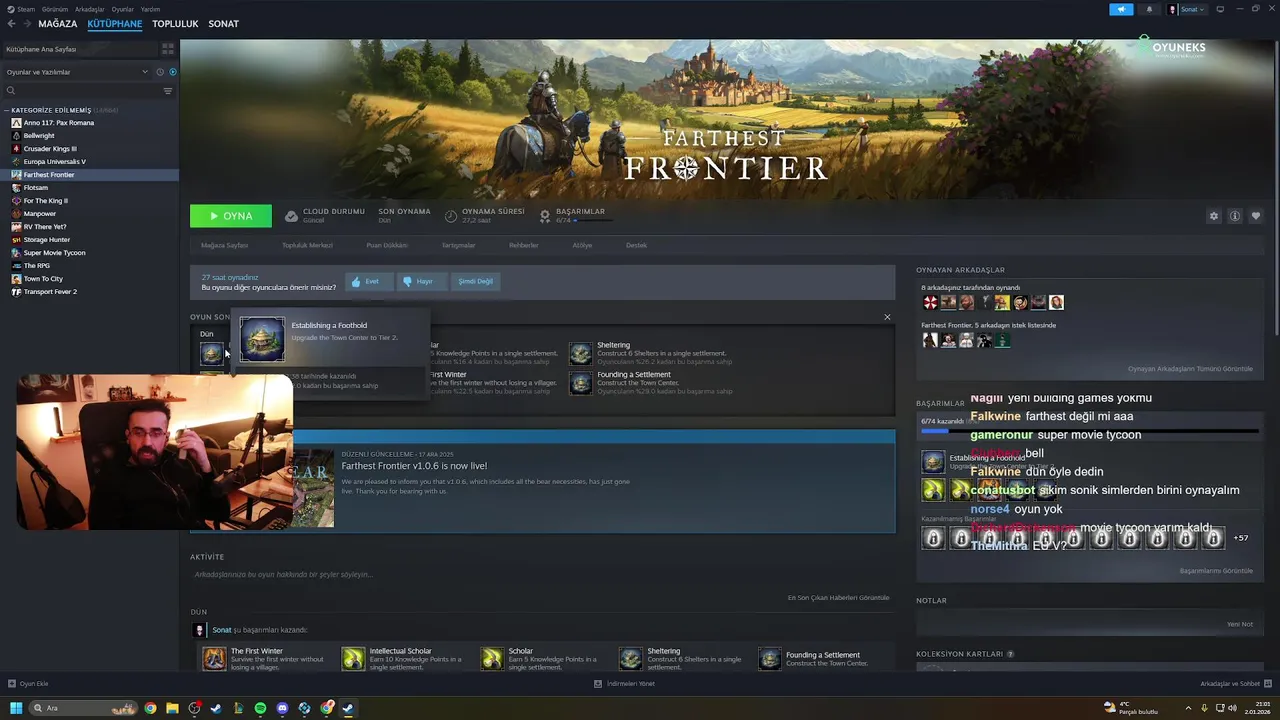
Task: Open the Topluluk Merkezi link
Action: pyautogui.click(x=307, y=245)
